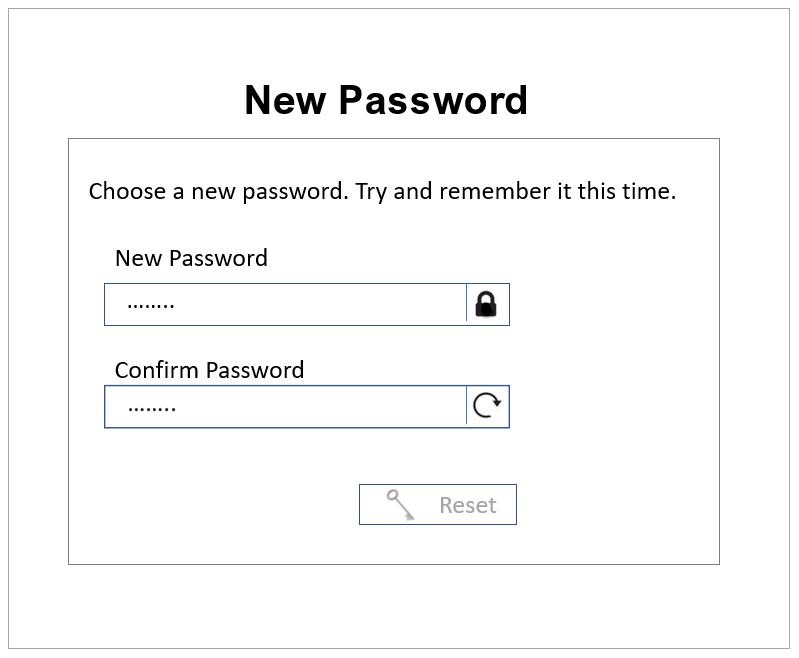Click the "Confirm Password" field label
Image resolution: width=799 pixels, height=658 pixels.
click(x=209, y=370)
